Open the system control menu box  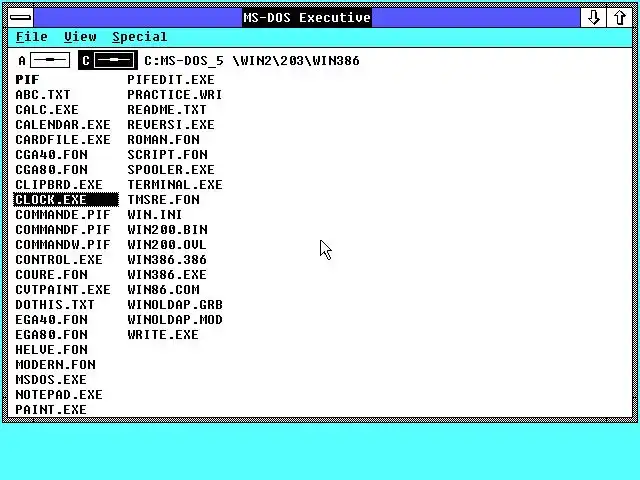coord(20,18)
